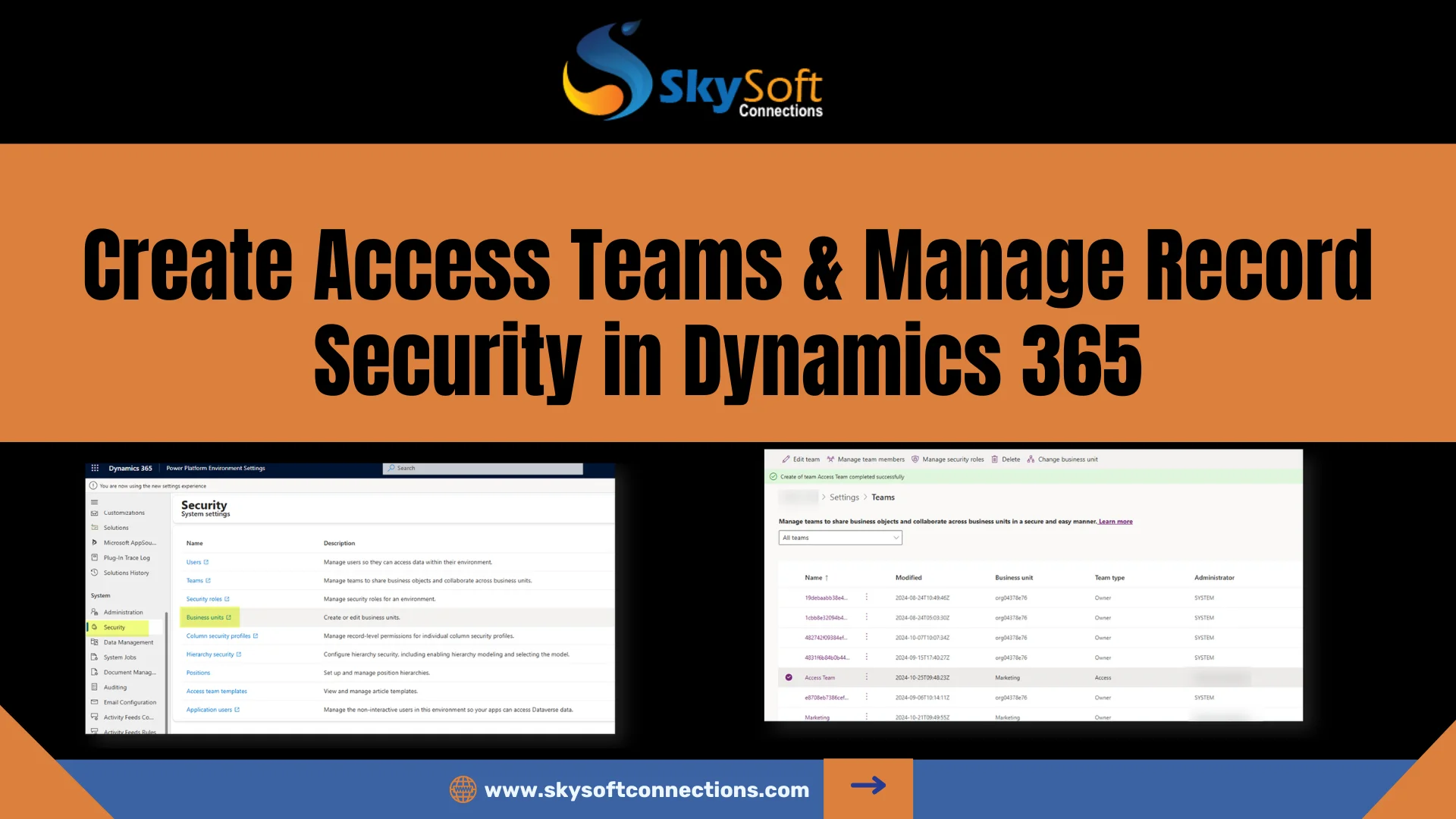Click the Solutions History clock icon
The width and height of the screenshot is (1456, 819).
tap(95, 573)
